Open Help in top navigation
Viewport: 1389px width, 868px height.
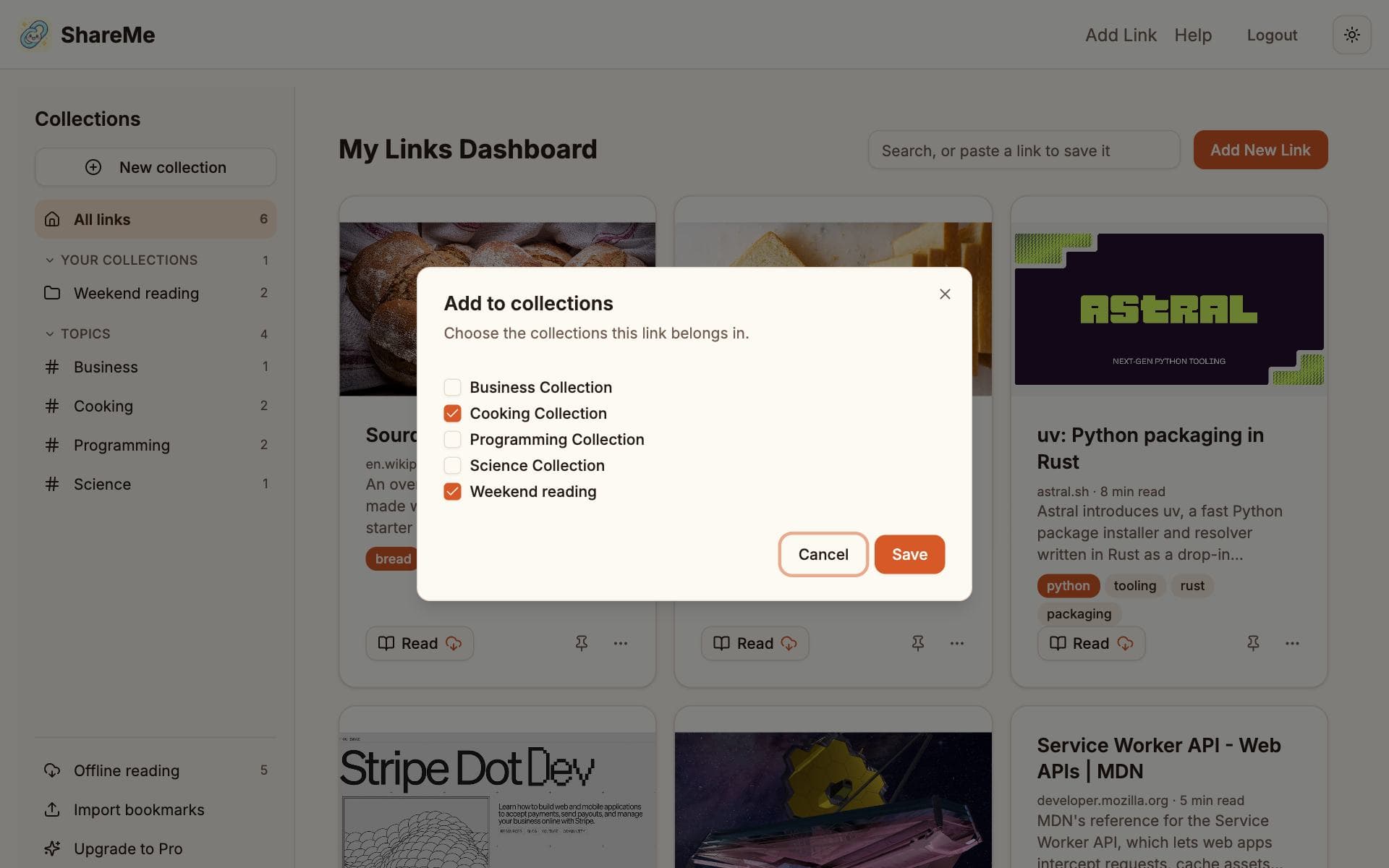click(1193, 35)
